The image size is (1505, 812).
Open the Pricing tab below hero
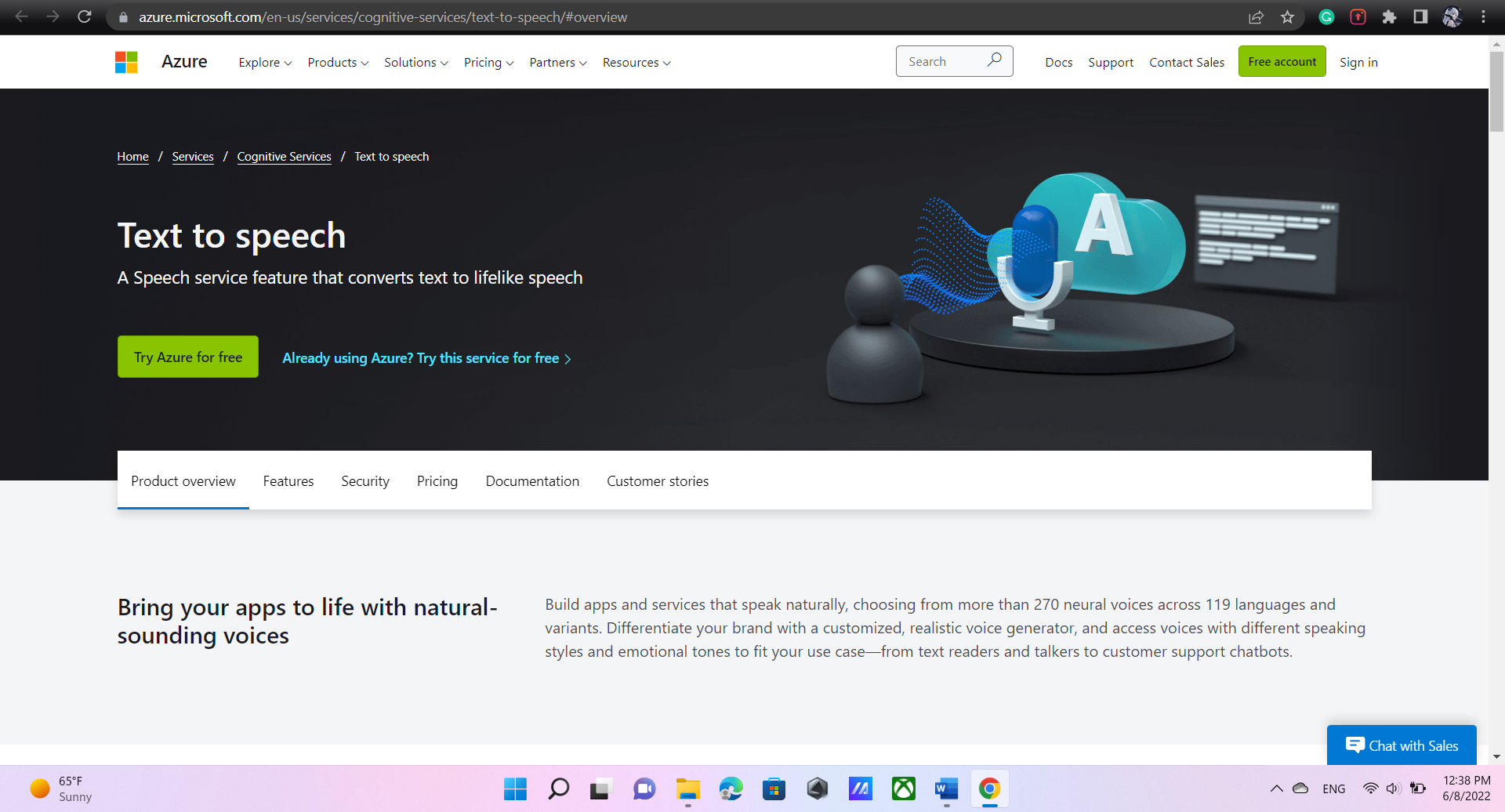437,481
